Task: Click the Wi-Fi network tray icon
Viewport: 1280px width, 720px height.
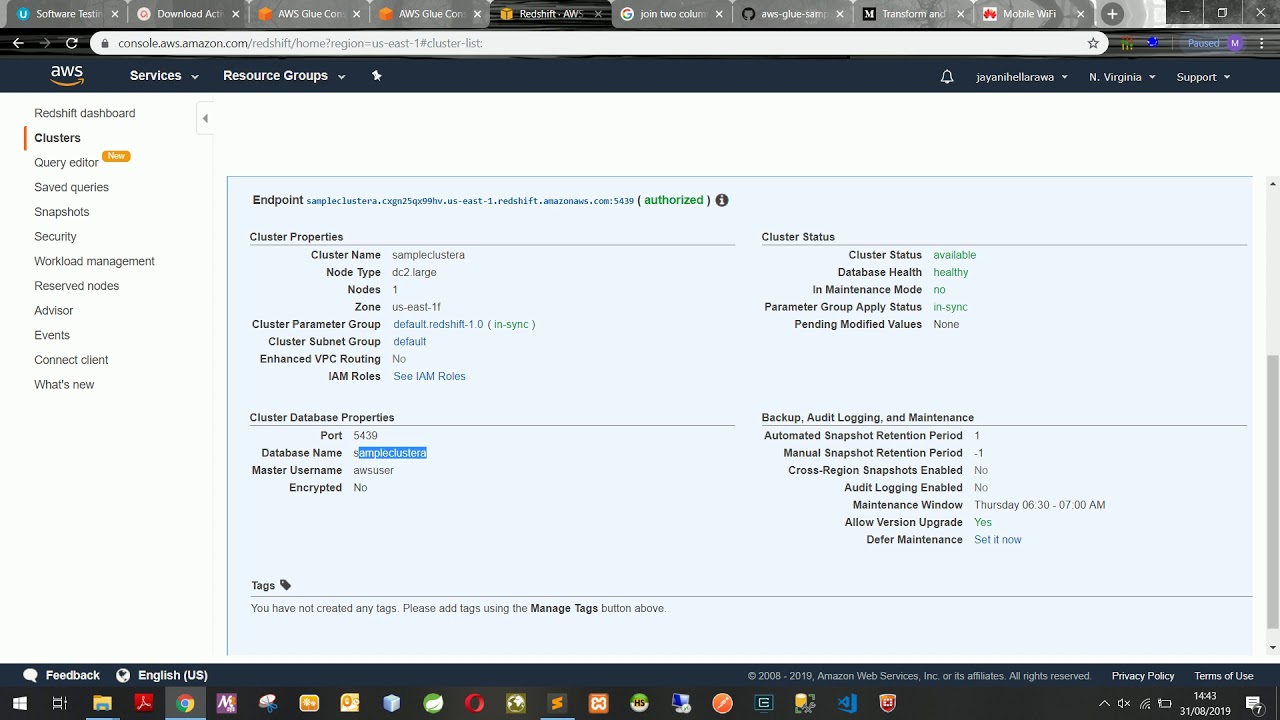Action: pos(1145,703)
